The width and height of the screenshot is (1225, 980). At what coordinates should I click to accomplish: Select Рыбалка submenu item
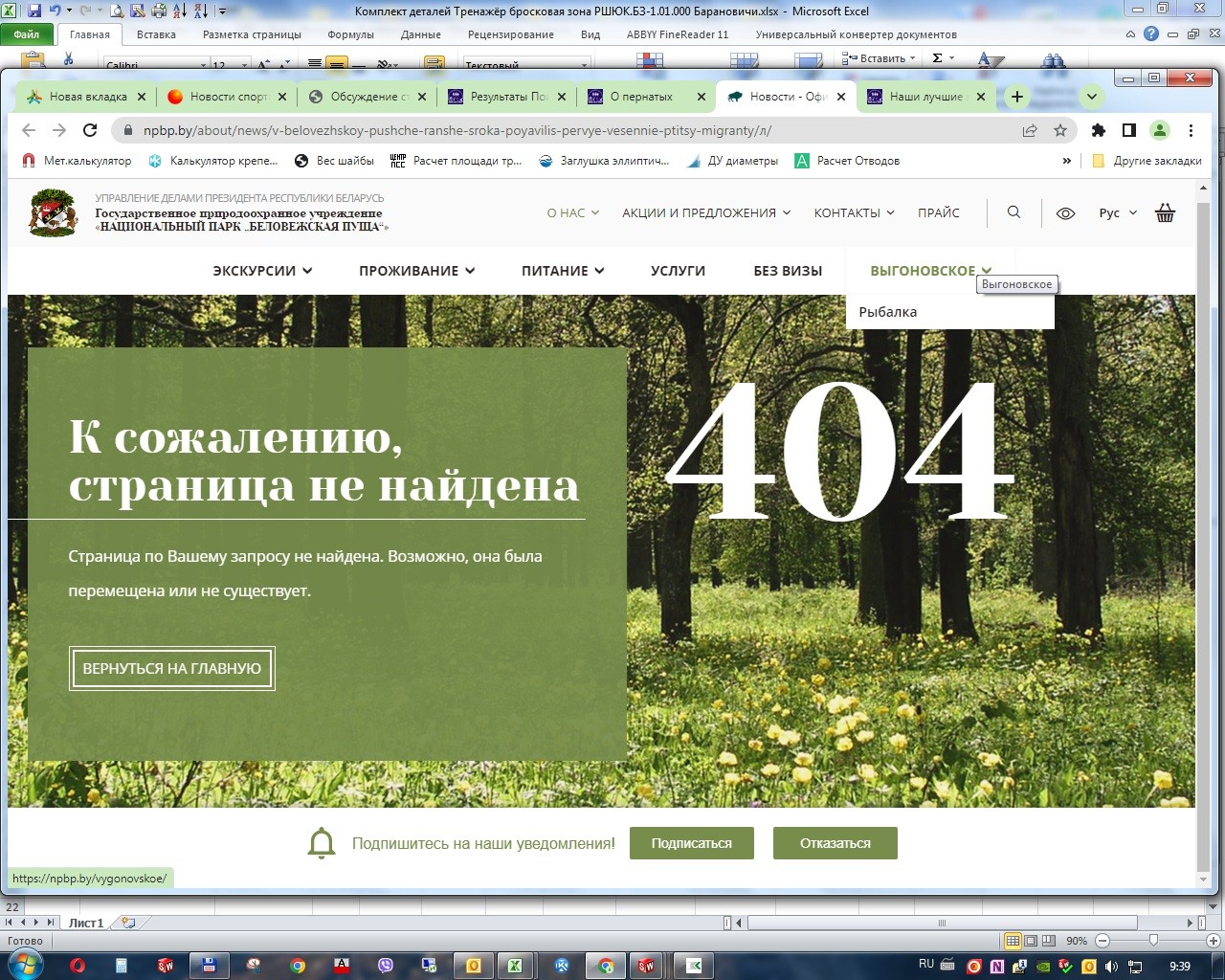(x=888, y=312)
